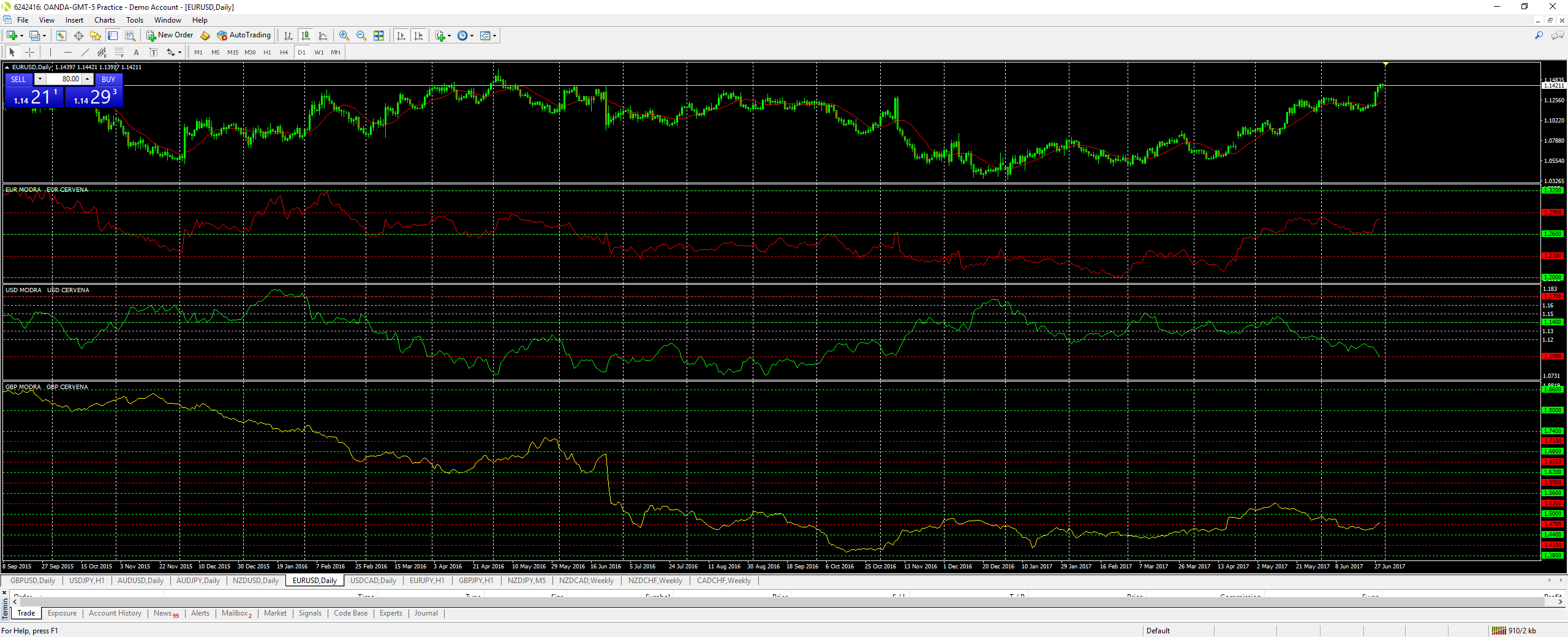This screenshot has width=1568, height=637.
Task: Click the Tile Windows icon
Action: pyautogui.click(x=379, y=36)
